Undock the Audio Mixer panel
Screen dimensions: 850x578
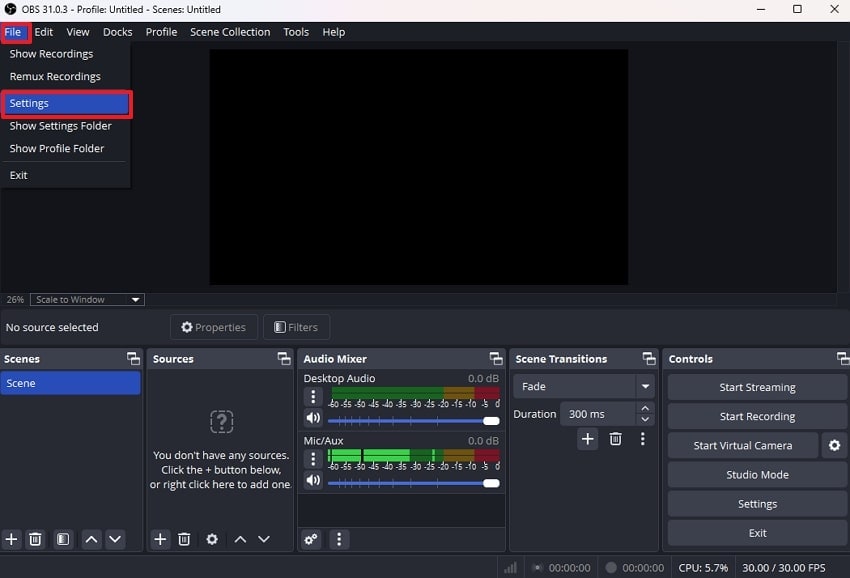(496, 358)
